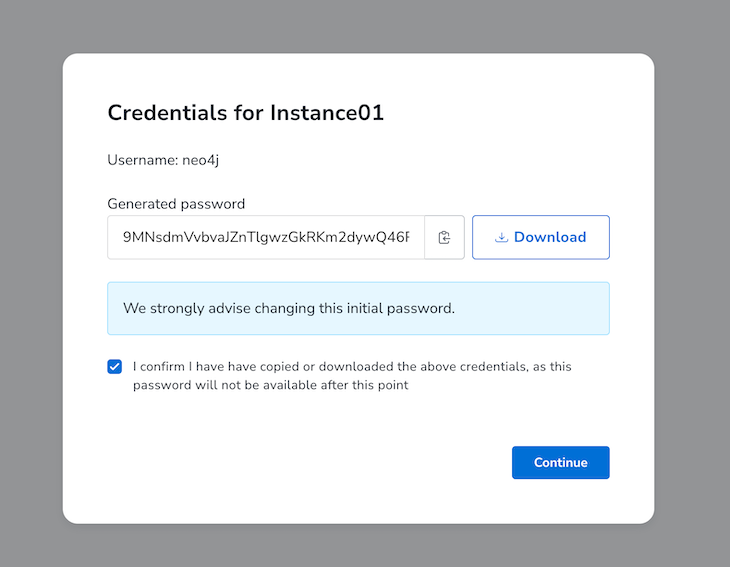Viewport: 730px width, 567px height.
Task: Untick the credentials confirmation checkbox
Action: 115,367
